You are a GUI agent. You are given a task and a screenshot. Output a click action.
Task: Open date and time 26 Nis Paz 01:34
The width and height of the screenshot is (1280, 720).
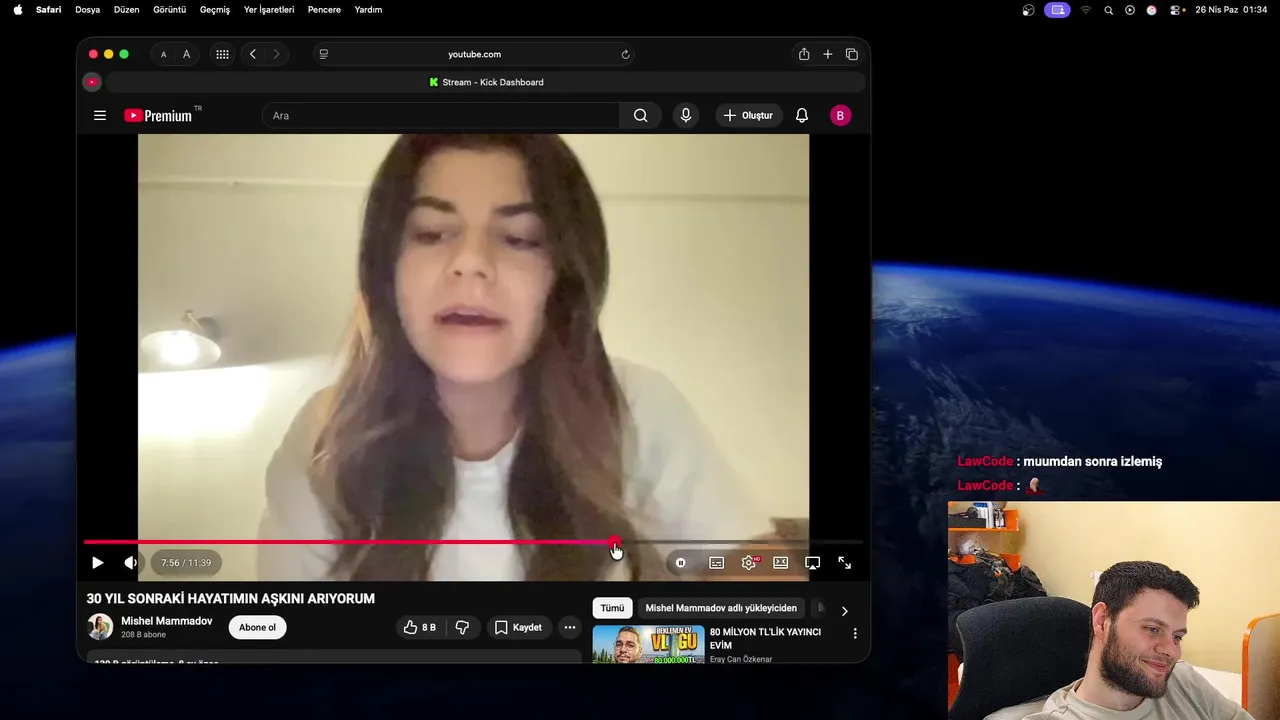point(1231,10)
